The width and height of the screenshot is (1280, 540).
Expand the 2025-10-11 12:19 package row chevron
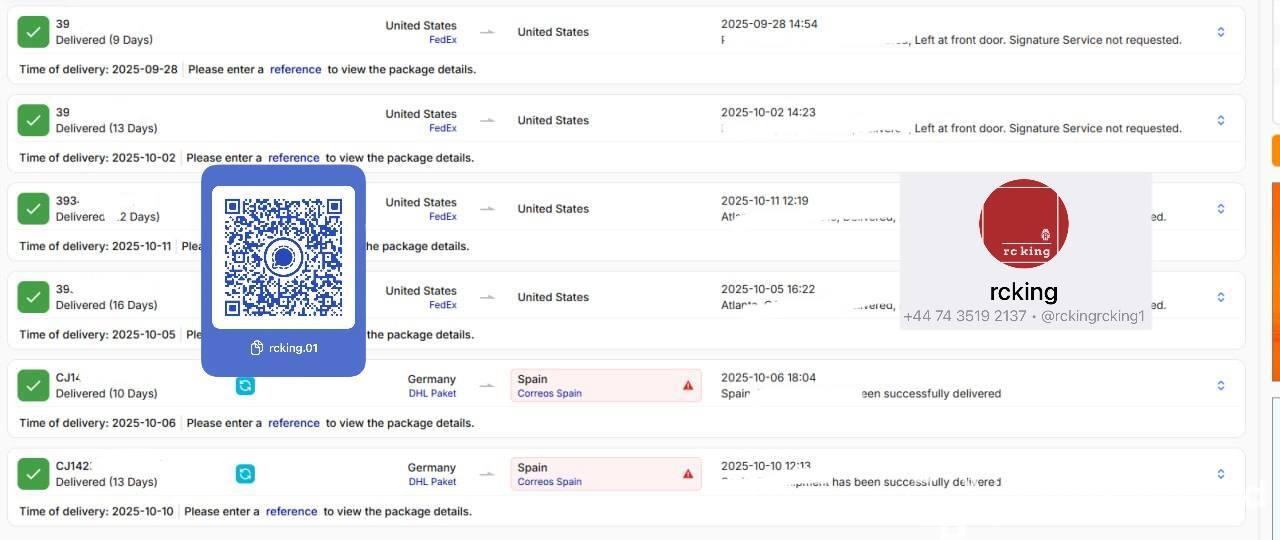pos(1221,209)
